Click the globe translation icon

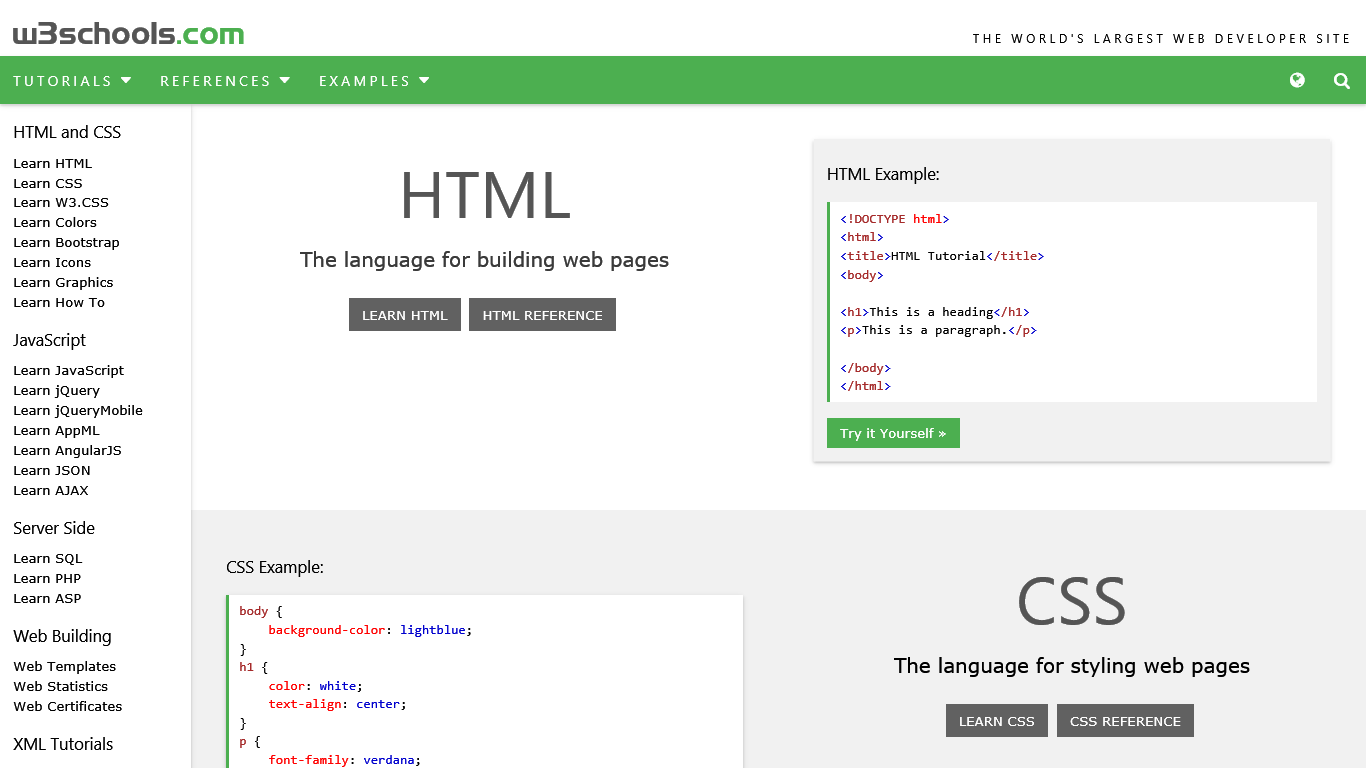pyautogui.click(x=1297, y=80)
